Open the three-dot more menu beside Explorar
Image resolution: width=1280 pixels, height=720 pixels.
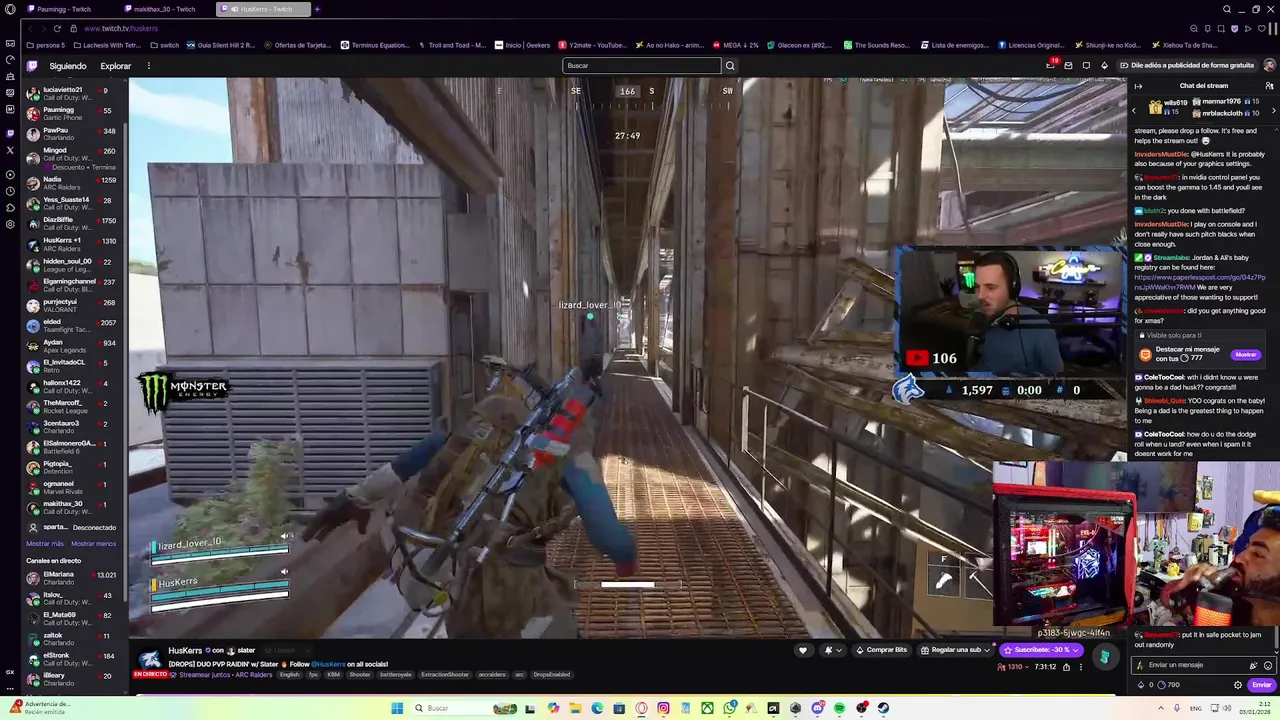pos(148,66)
